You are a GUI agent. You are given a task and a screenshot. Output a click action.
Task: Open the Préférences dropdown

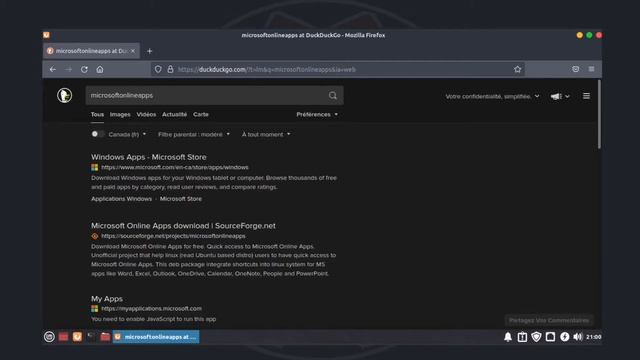[317, 114]
